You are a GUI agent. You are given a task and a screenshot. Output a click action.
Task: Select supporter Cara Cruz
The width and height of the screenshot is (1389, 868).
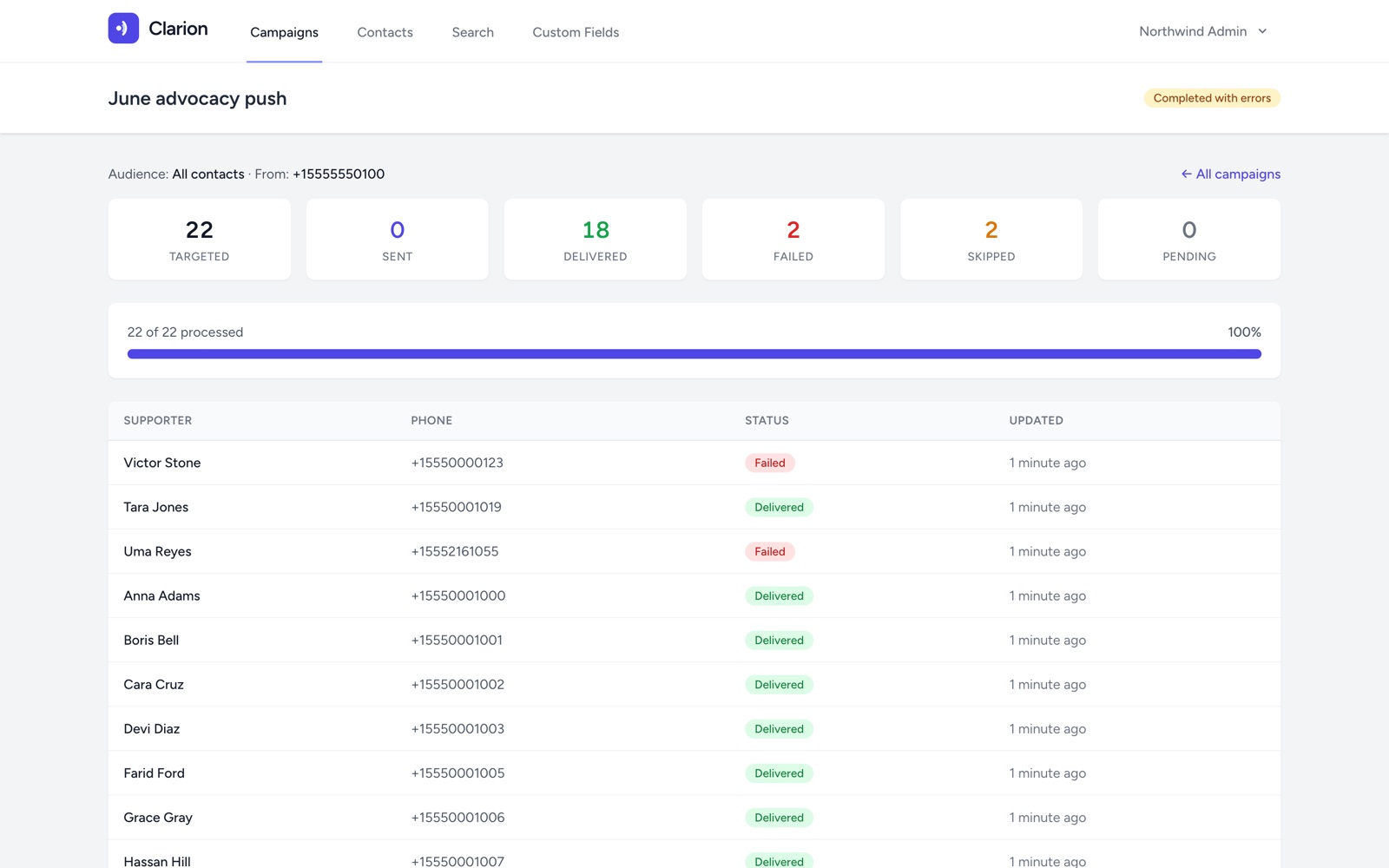154,684
